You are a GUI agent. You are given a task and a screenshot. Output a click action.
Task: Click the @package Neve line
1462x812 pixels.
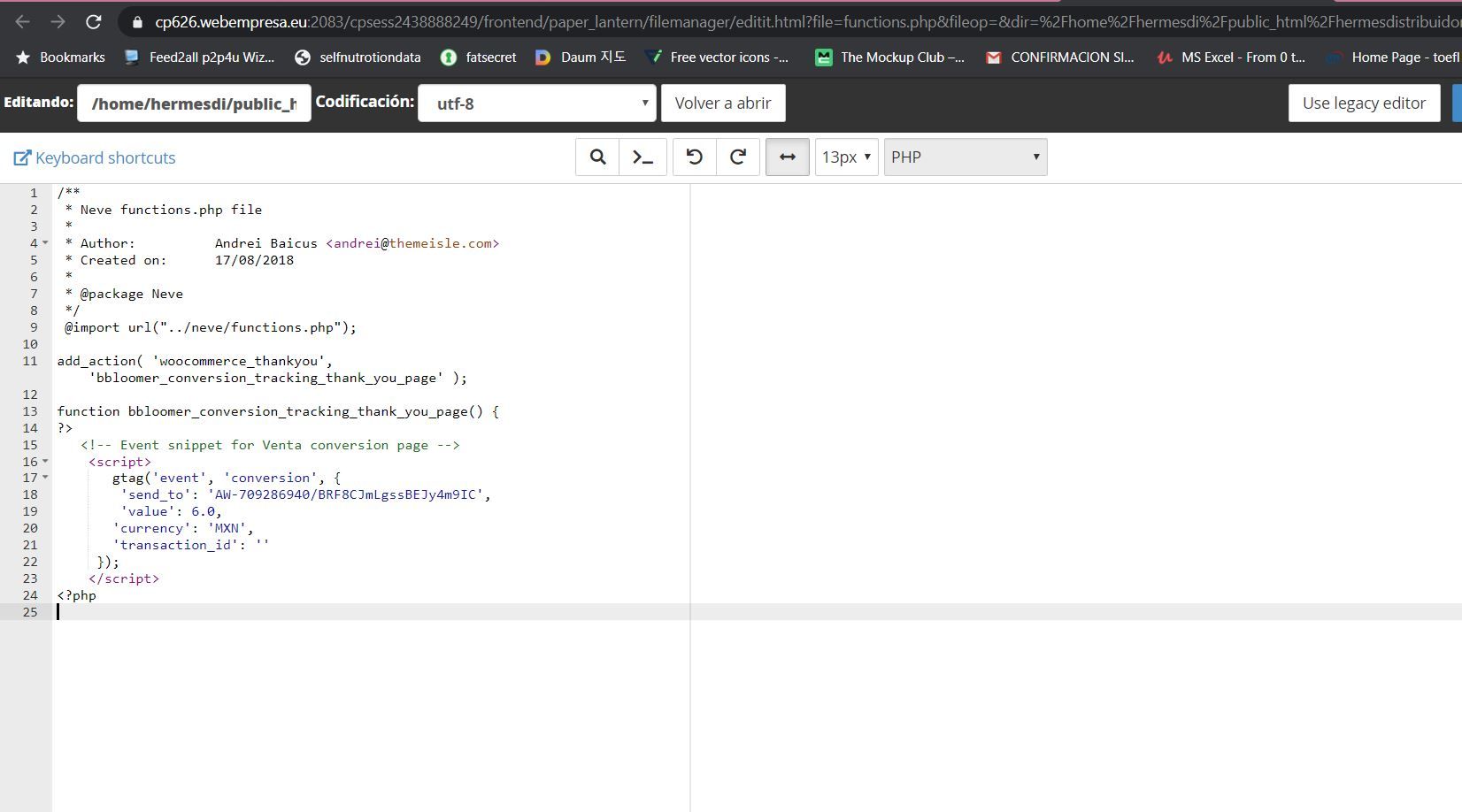point(124,294)
